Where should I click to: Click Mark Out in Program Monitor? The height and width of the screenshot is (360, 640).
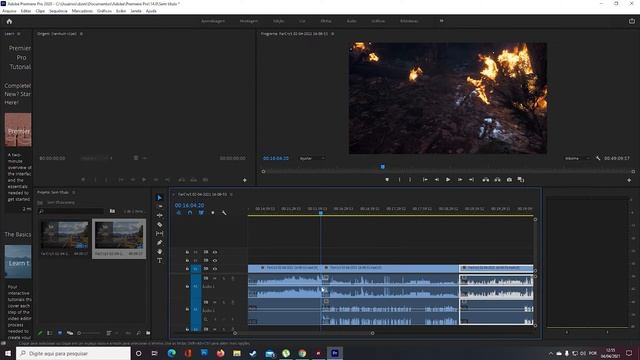click(x=410, y=180)
